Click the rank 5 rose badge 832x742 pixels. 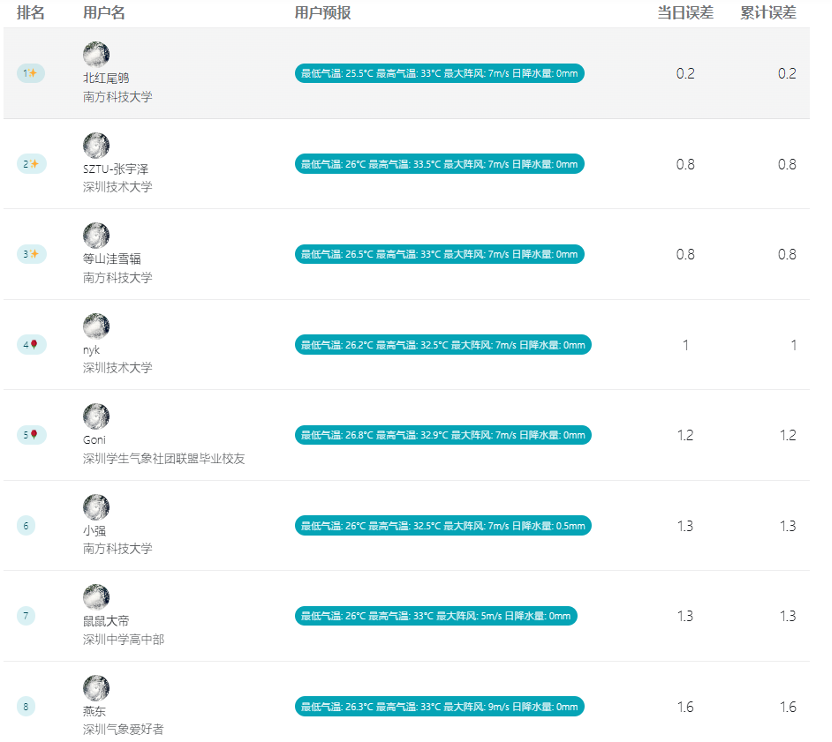click(x=32, y=435)
